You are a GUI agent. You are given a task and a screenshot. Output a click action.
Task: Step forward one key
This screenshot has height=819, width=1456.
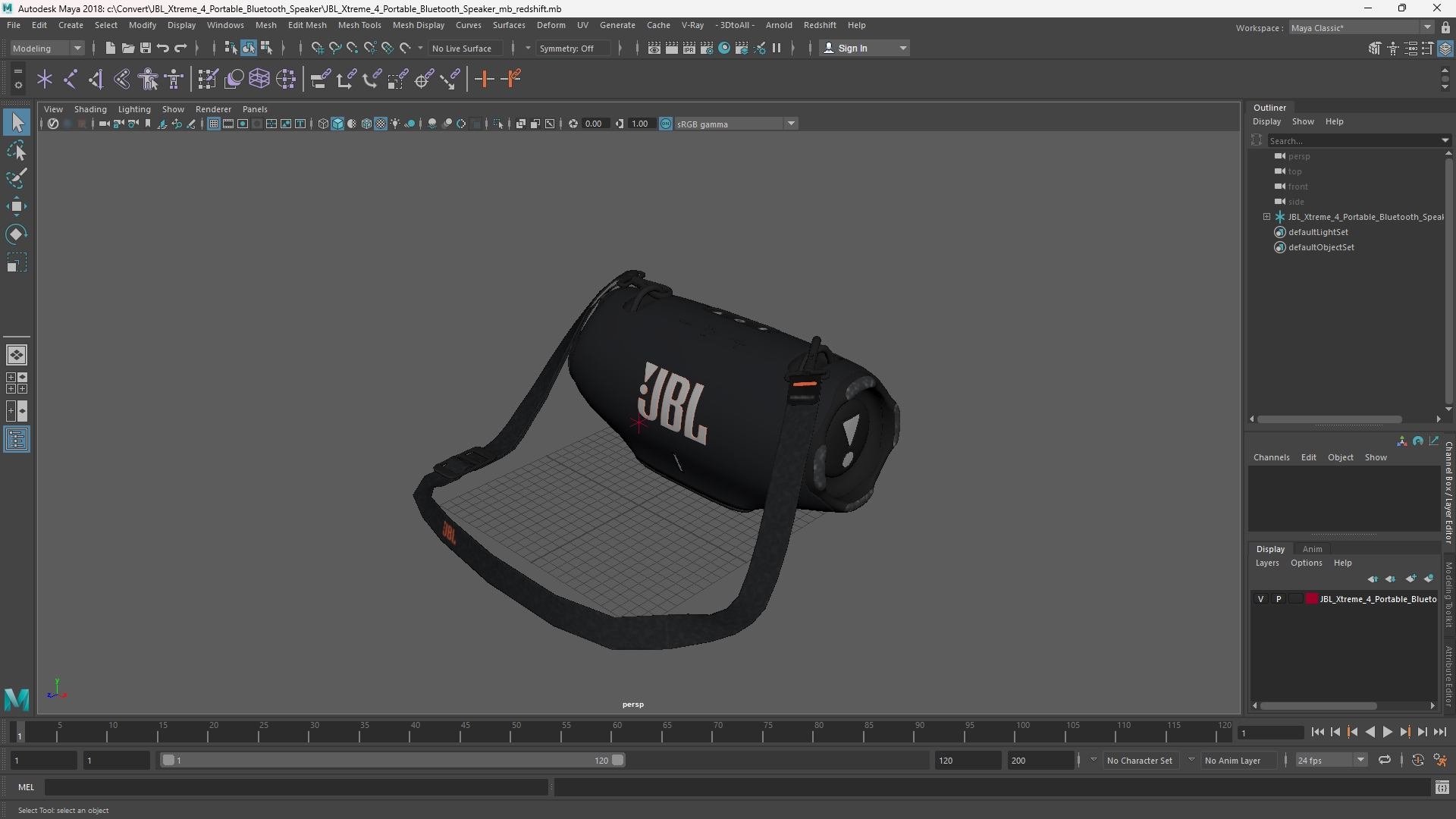[x=1405, y=732]
